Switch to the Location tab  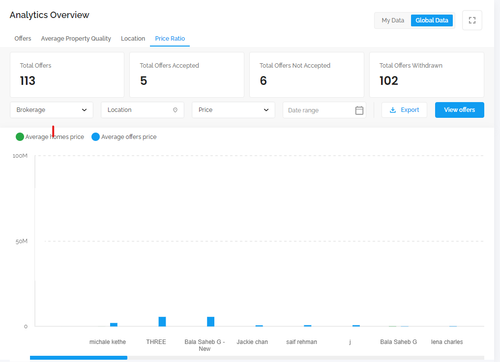click(x=133, y=38)
